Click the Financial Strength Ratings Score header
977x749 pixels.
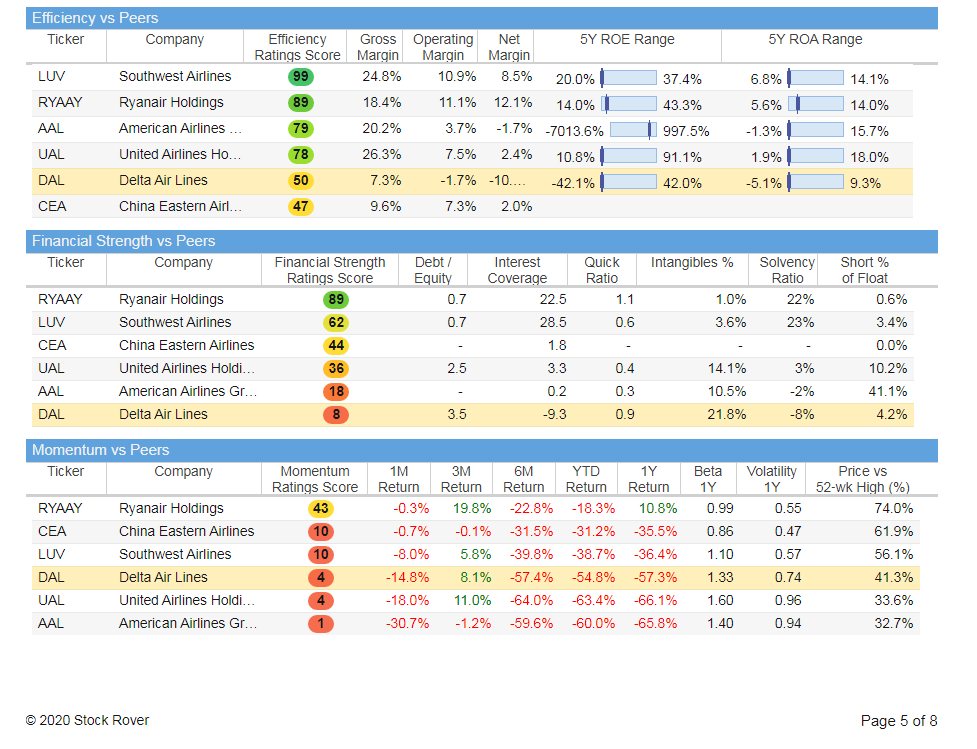[x=330, y=270]
